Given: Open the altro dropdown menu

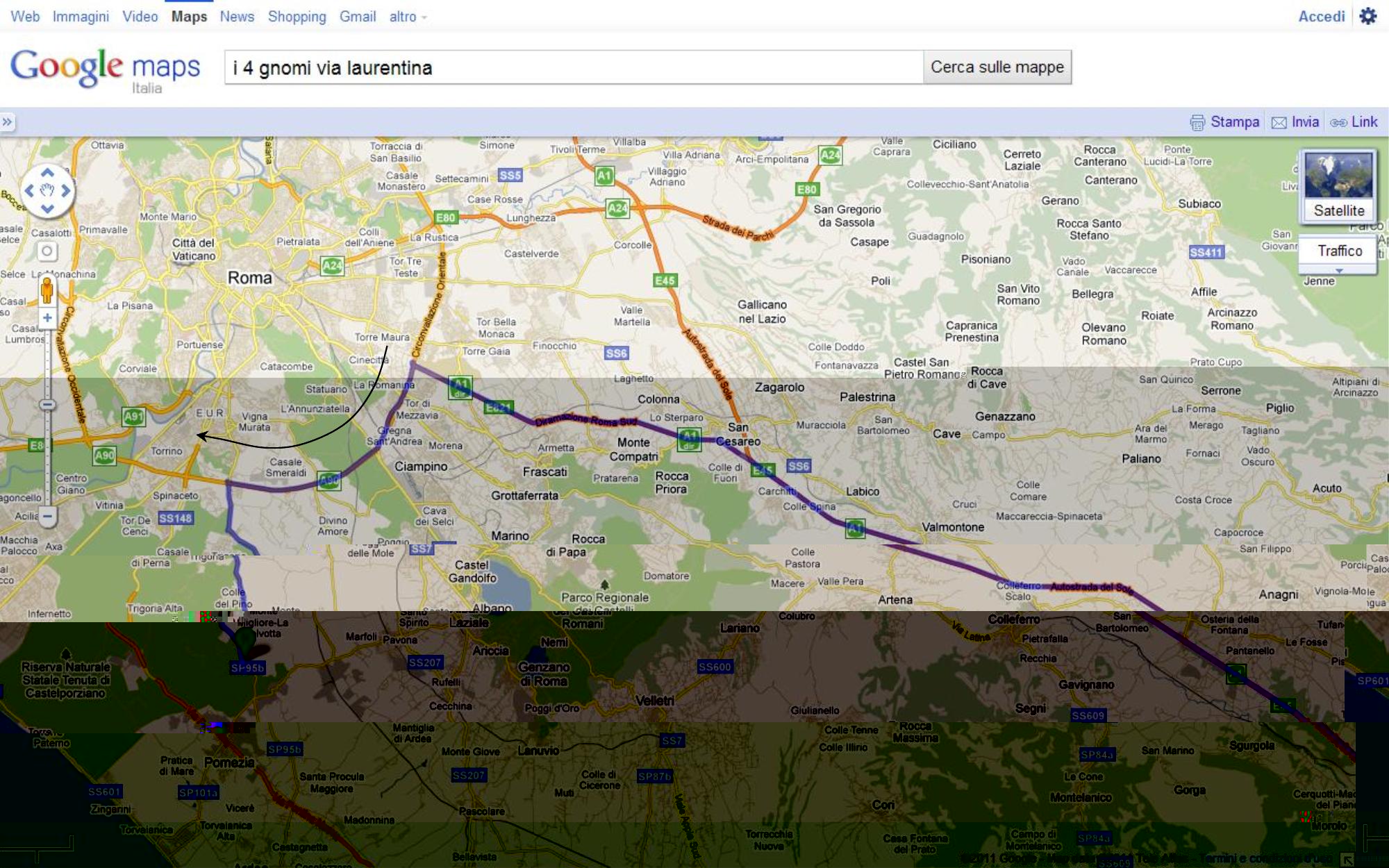Looking at the screenshot, I should tap(408, 17).
